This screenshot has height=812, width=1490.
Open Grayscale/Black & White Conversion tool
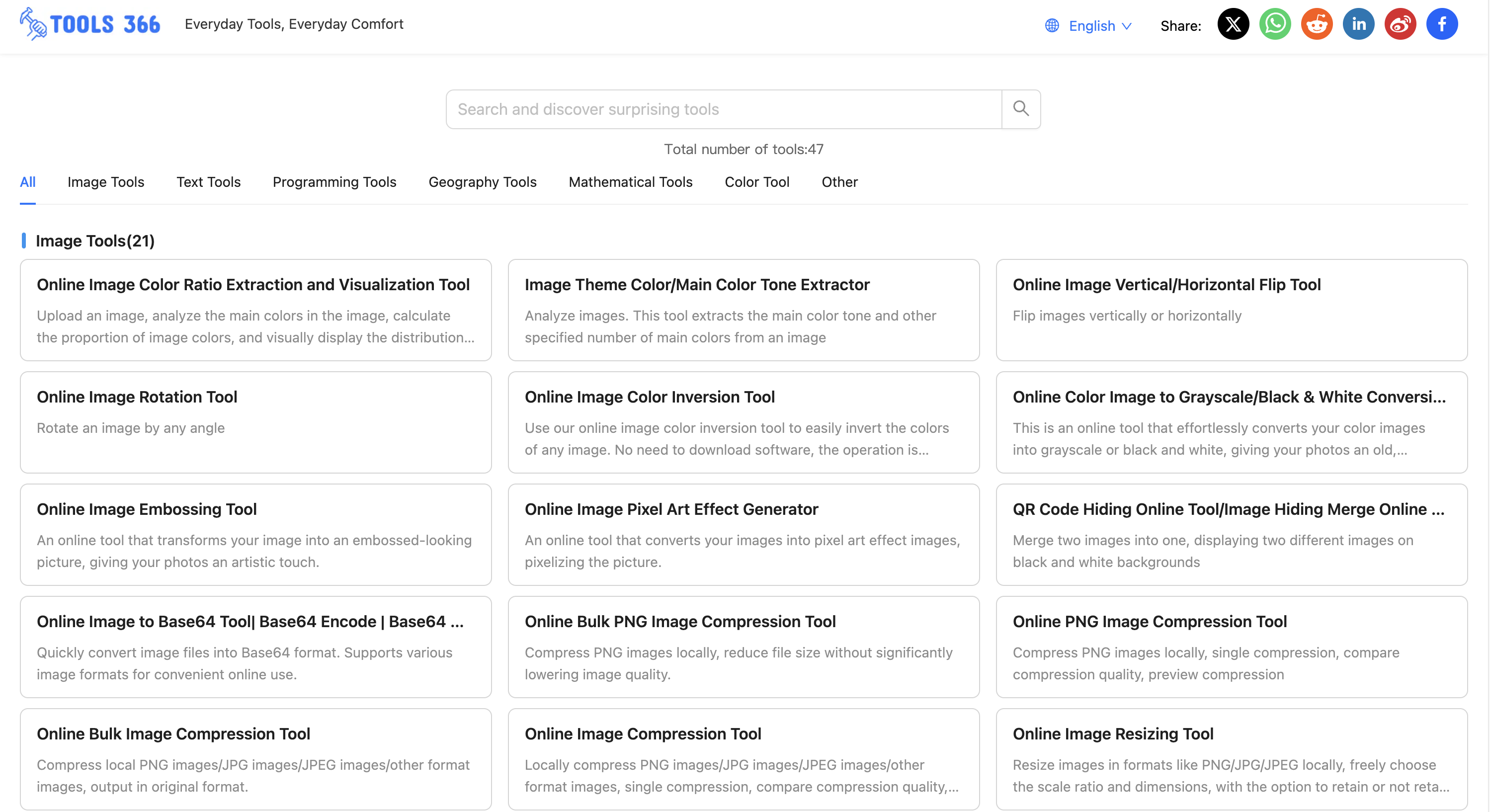tap(1232, 422)
